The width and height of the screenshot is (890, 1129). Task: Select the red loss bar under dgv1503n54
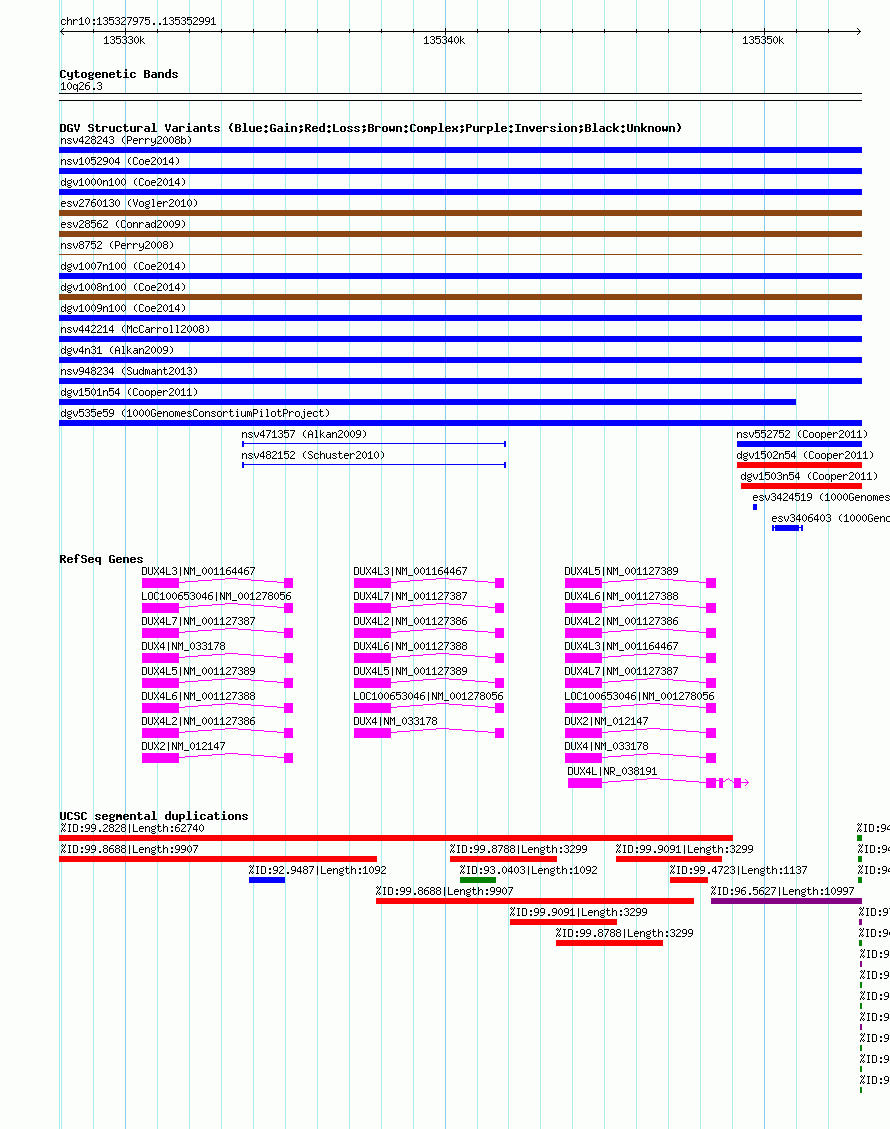[801, 486]
